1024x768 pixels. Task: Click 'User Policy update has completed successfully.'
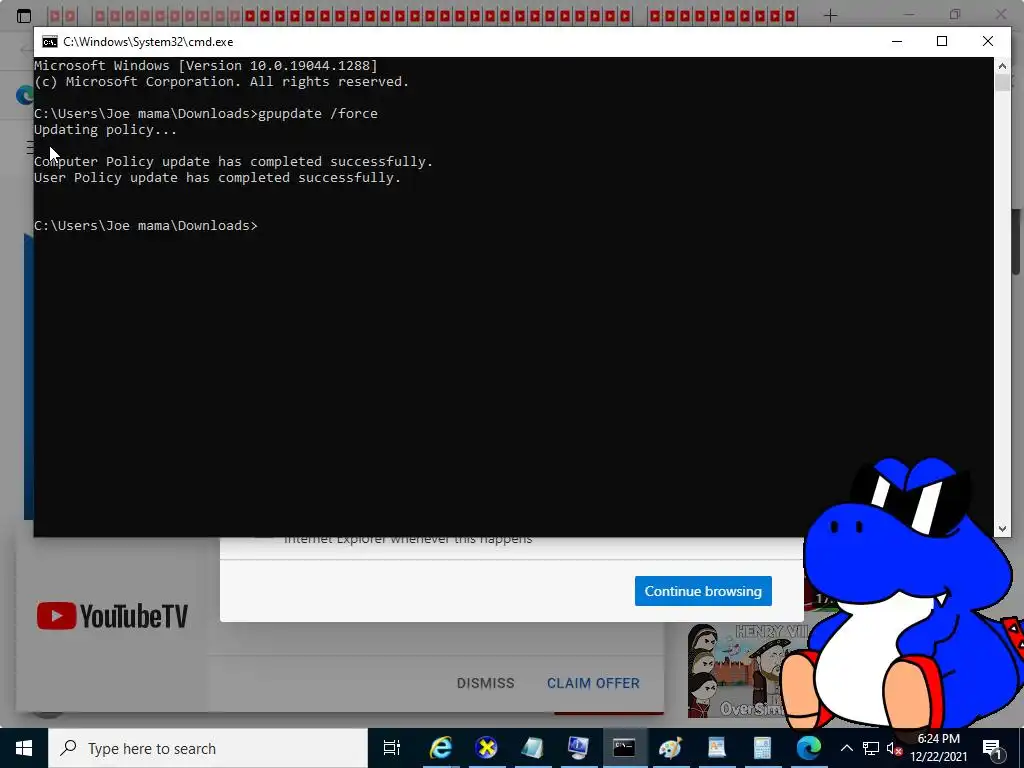(x=217, y=178)
